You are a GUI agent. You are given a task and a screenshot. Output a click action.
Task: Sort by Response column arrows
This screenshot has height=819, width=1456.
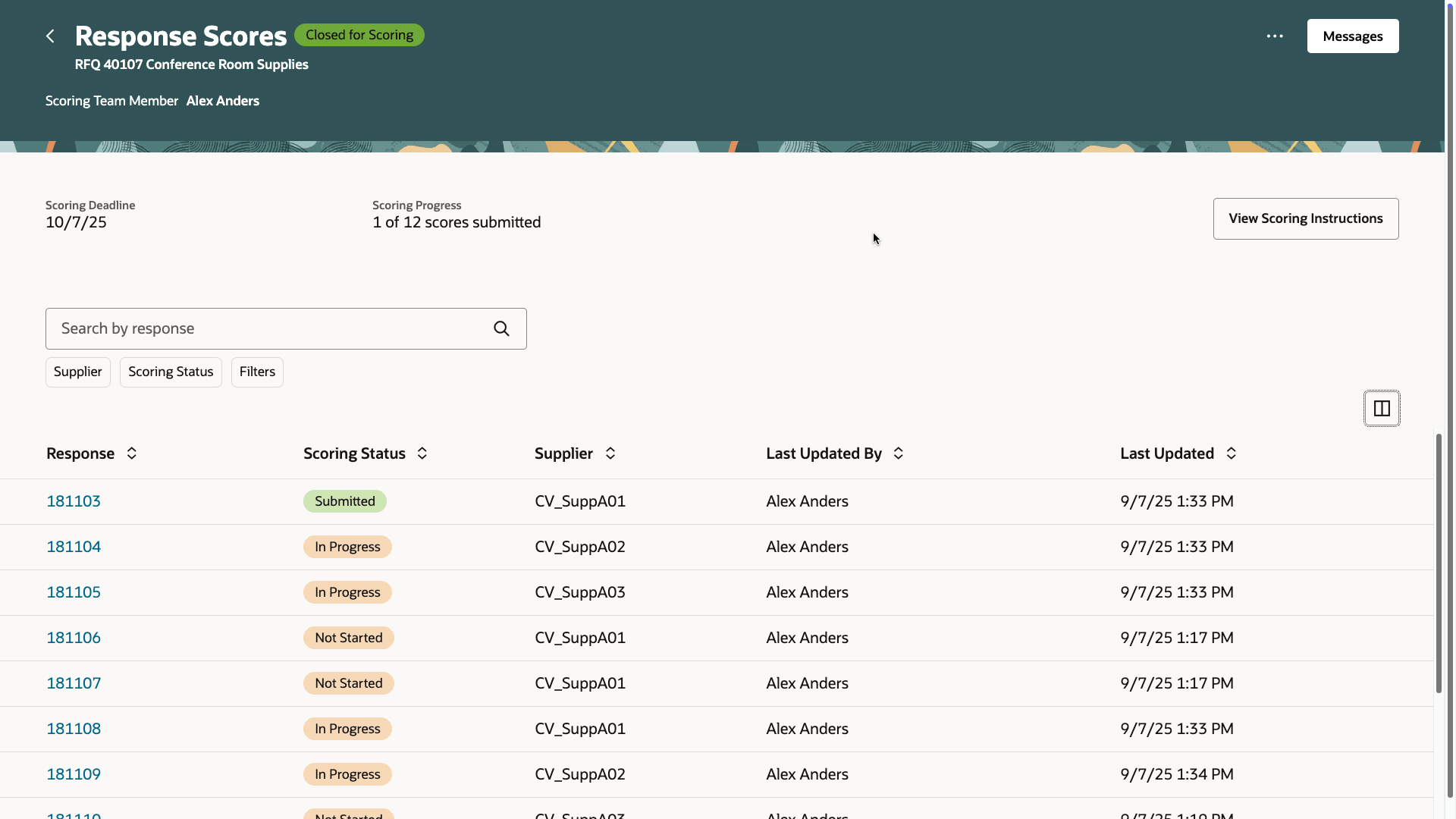131,453
